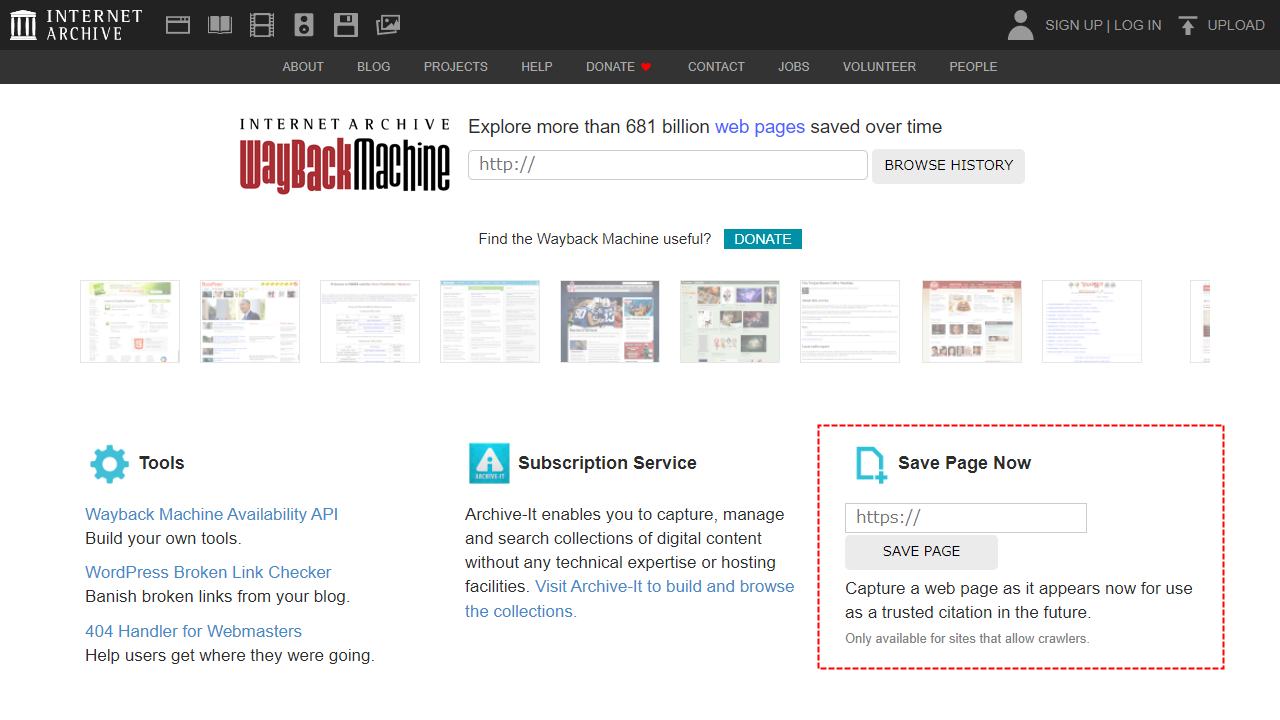
Task: Open the Jobs menu item
Action: click(x=794, y=67)
